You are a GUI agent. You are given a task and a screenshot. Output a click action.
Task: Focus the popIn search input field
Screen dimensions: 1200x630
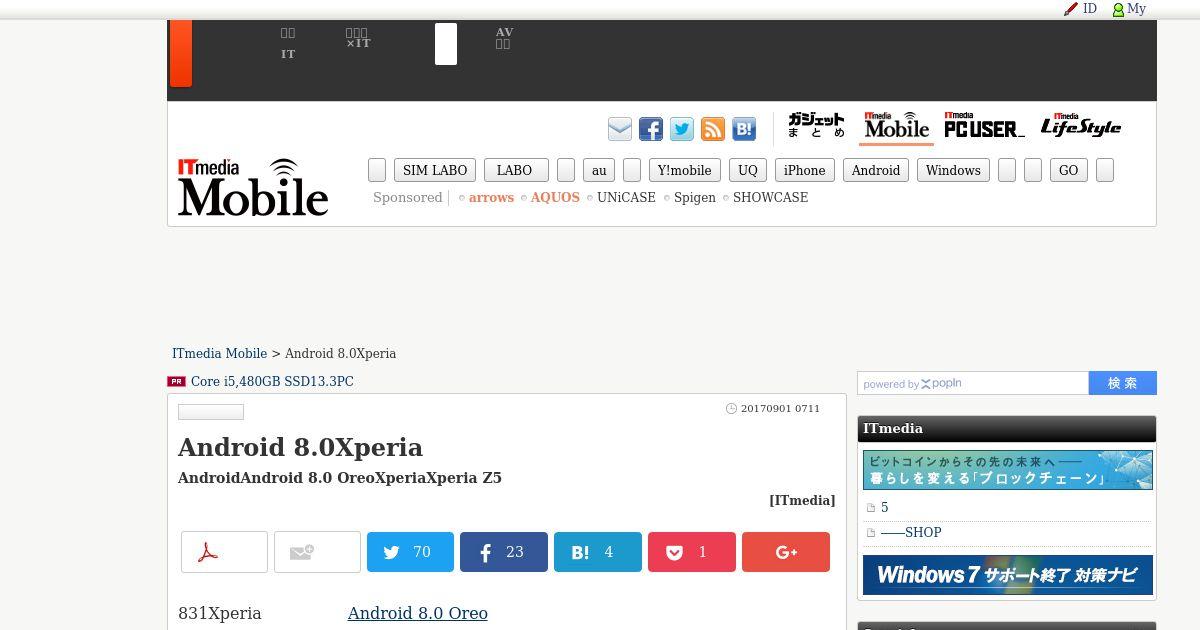tap(972, 383)
